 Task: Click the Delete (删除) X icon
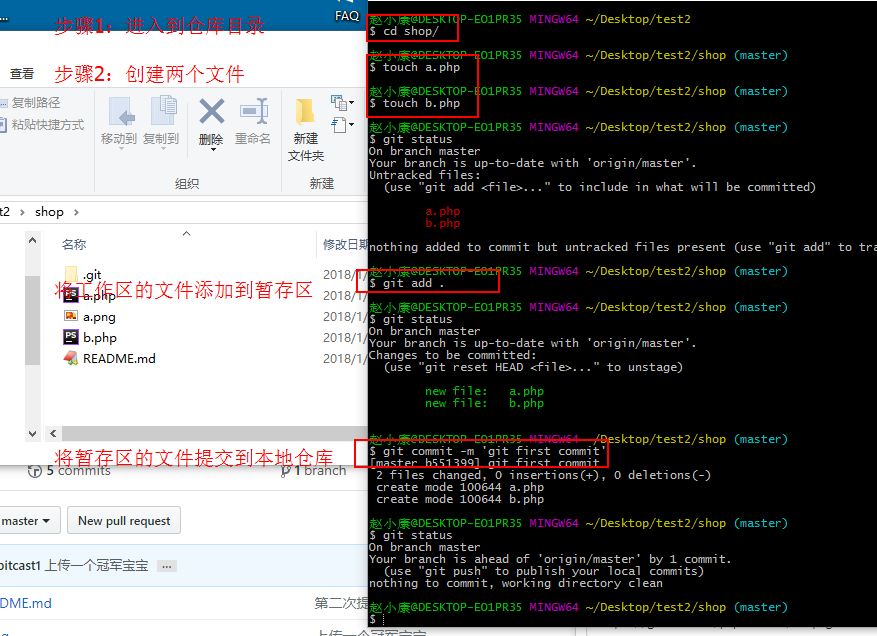tap(211, 111)
